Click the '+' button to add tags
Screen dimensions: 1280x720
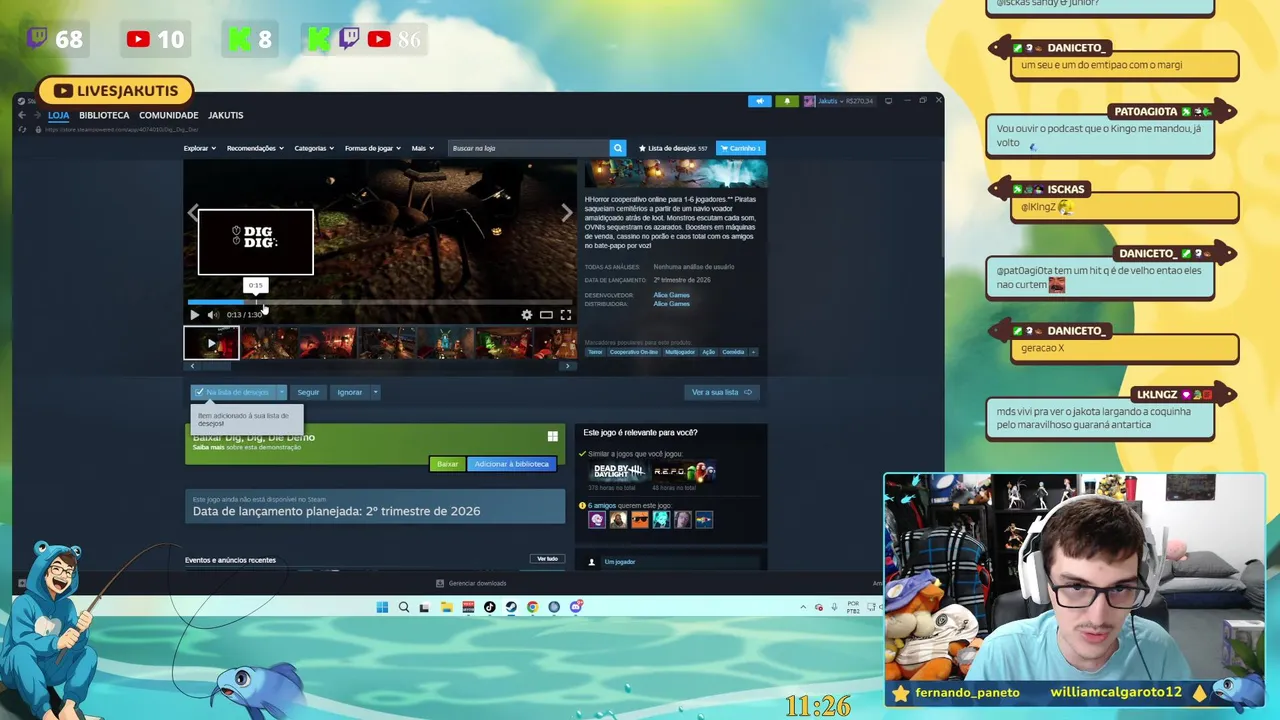753,352
